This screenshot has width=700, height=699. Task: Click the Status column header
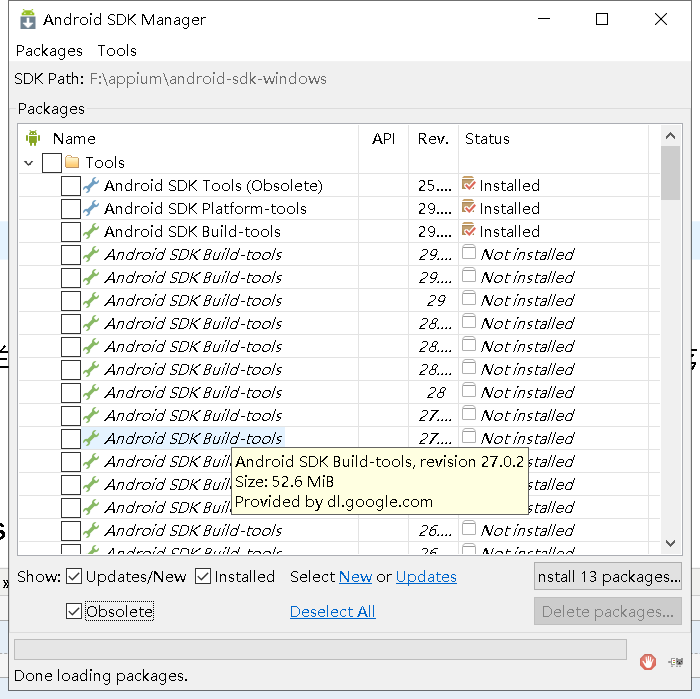click(487, 138)
